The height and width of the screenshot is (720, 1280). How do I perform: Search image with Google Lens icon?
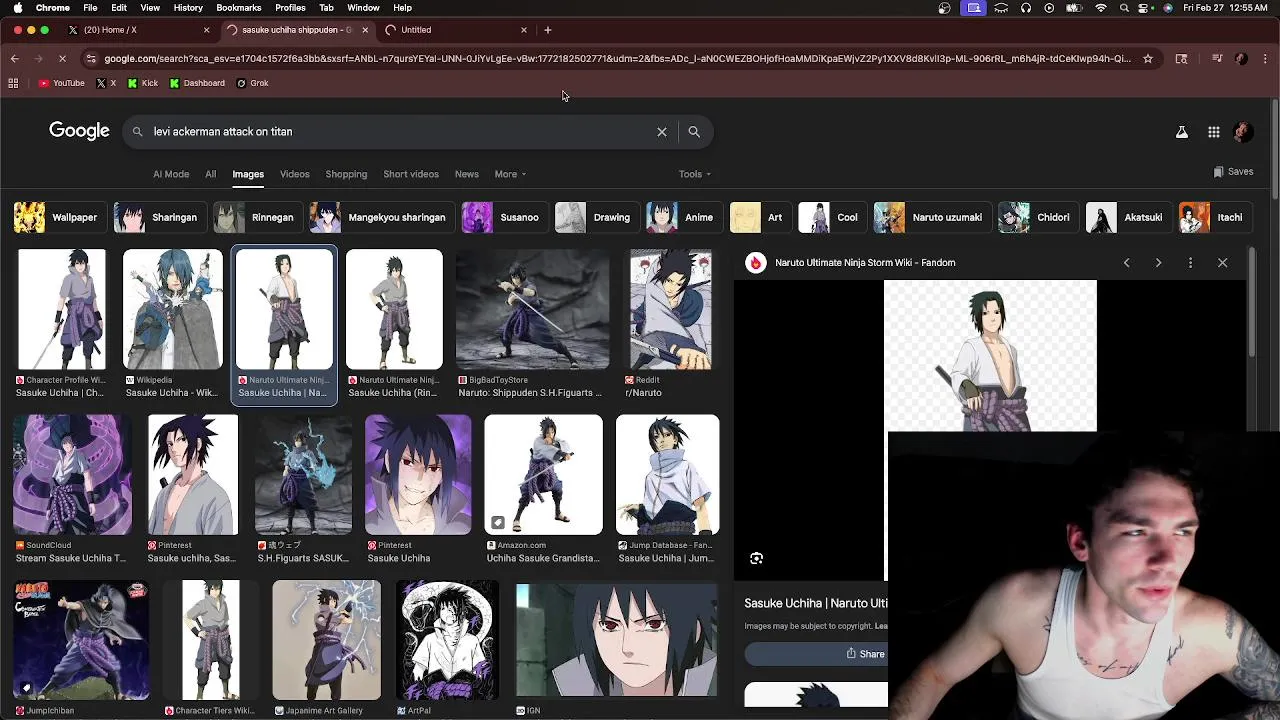pyautogui.click(x=757, y=559)
